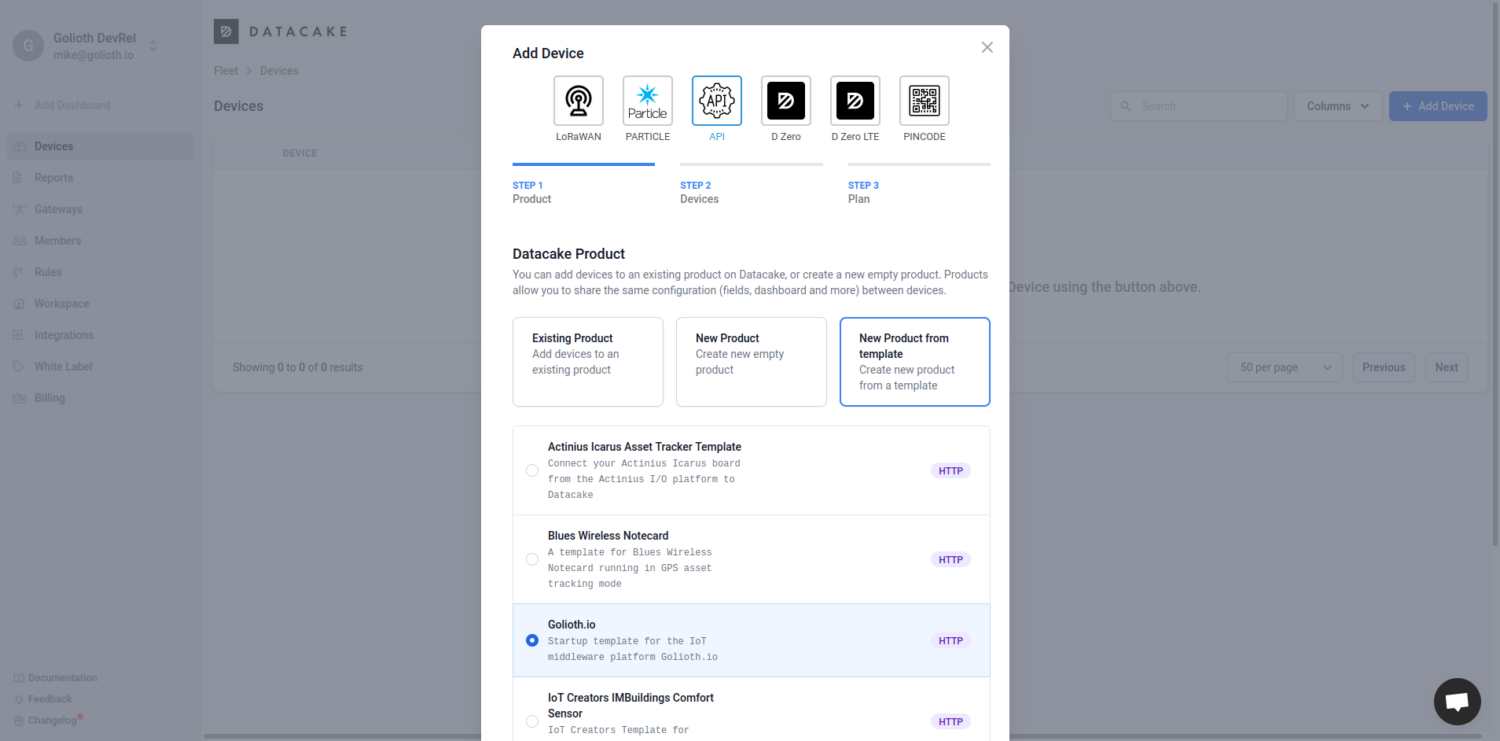The width and height of the screenshot is (1500, 741).
Task: Choose the Particle device type icon
Action: tap(647, 101)
